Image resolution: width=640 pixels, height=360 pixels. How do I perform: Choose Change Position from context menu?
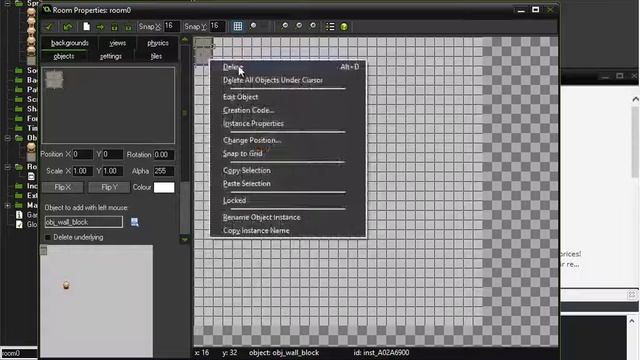click(288, 140)
